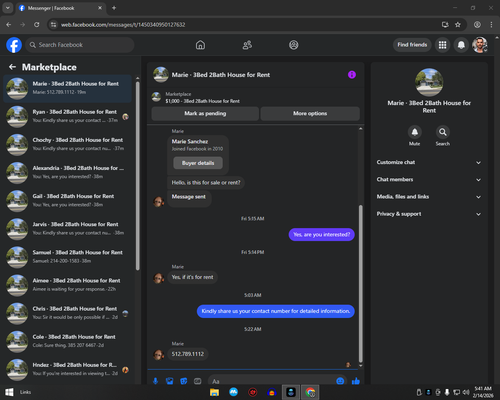Click the house thumbnail in the info panel
Viewport: 500px width, 400px height.
click(429, 82)
